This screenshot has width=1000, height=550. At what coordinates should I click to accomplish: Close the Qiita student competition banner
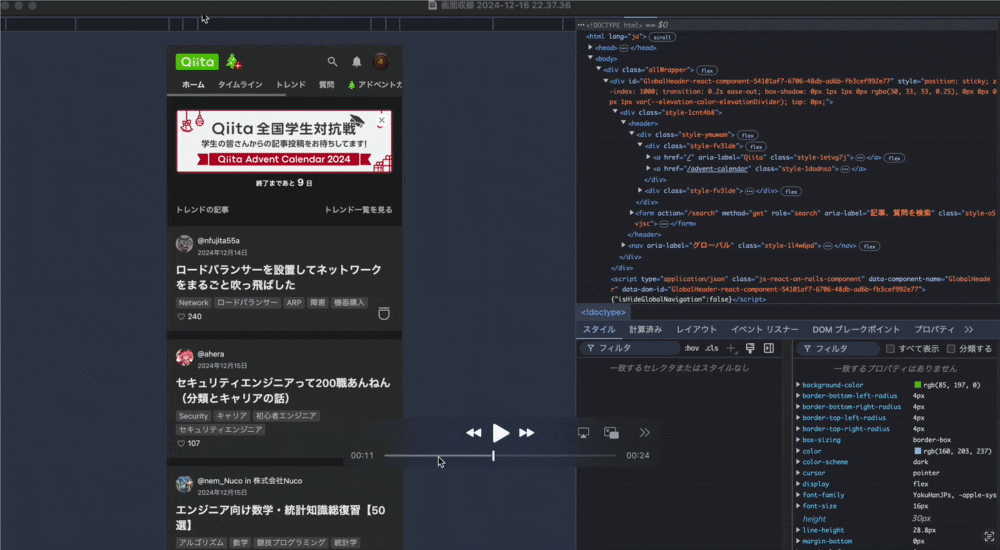pyautogui.click(x=381, y=120)
